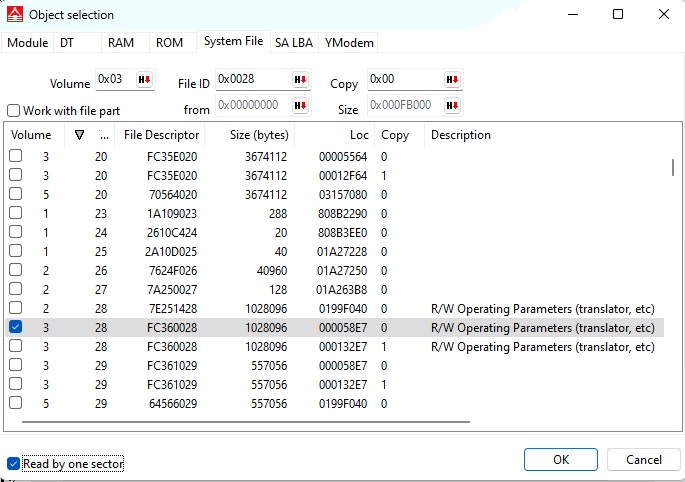685x482 pixels.
Task: Check the row with descriptor 1A109023
Action: tap(16, 213)
